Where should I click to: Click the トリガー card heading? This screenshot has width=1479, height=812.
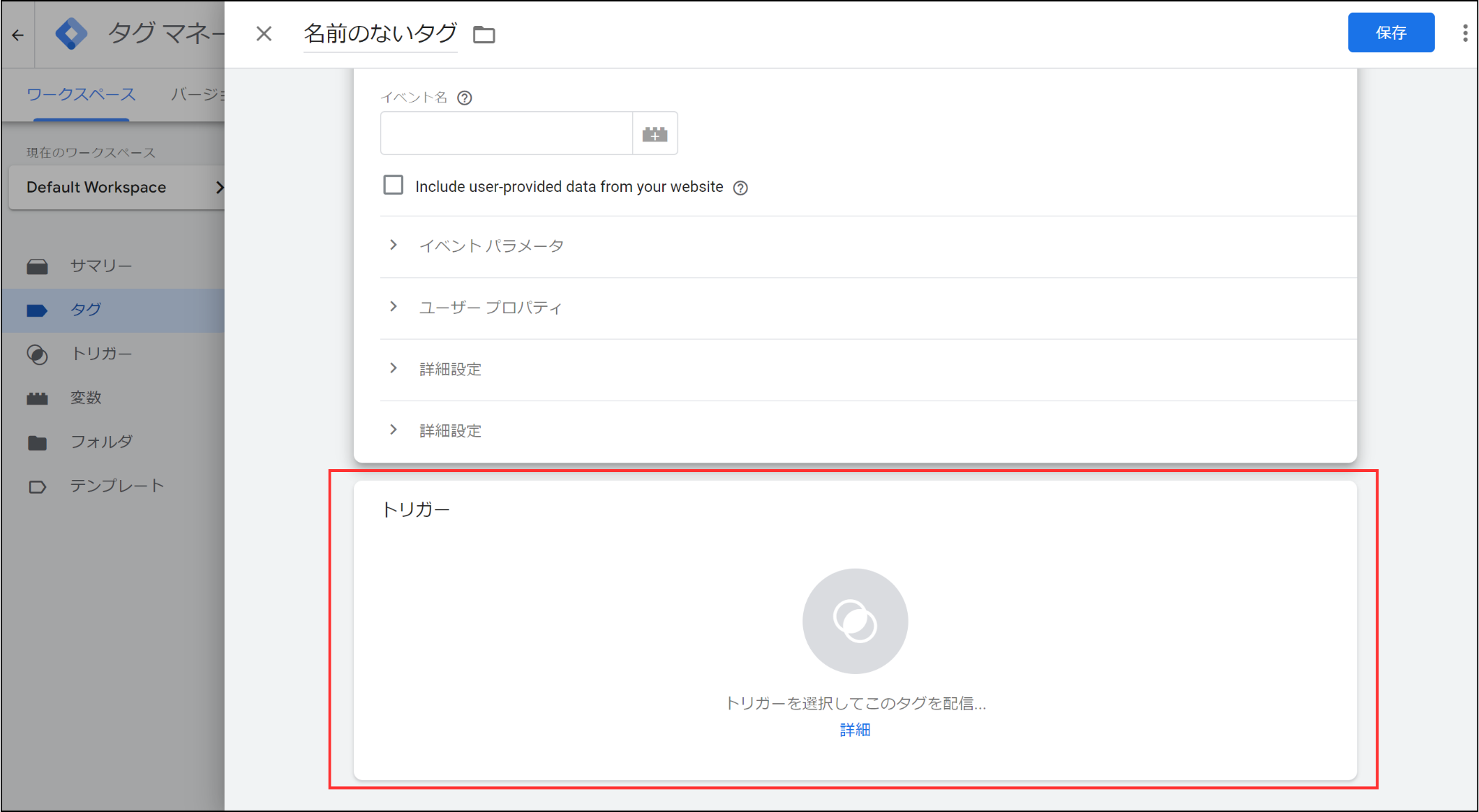(416, 510)
